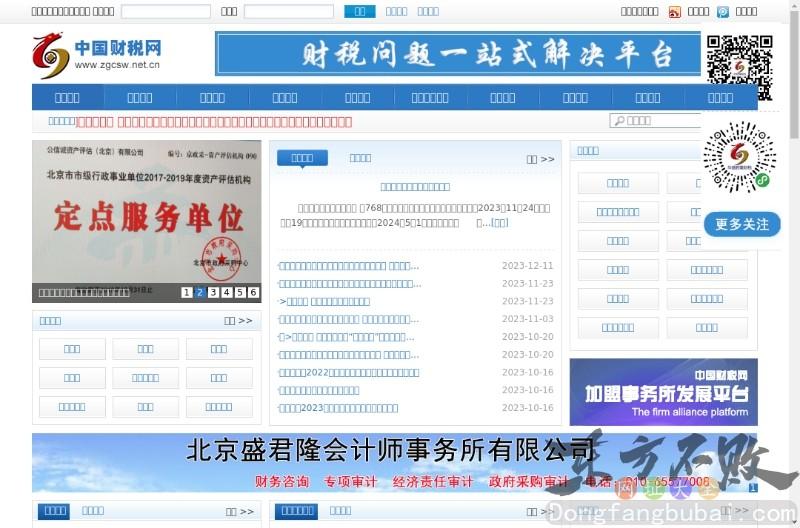Open the 财税问题一站式解决平台 banner
Image resolution: width=800 pixels, height=528 pixels.
click(458, 54)
